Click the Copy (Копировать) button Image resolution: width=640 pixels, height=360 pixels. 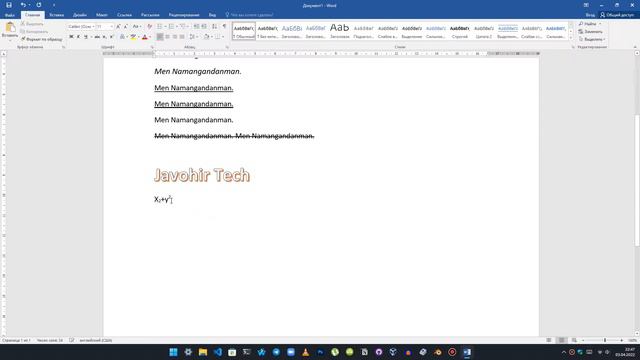click(34, 31)
